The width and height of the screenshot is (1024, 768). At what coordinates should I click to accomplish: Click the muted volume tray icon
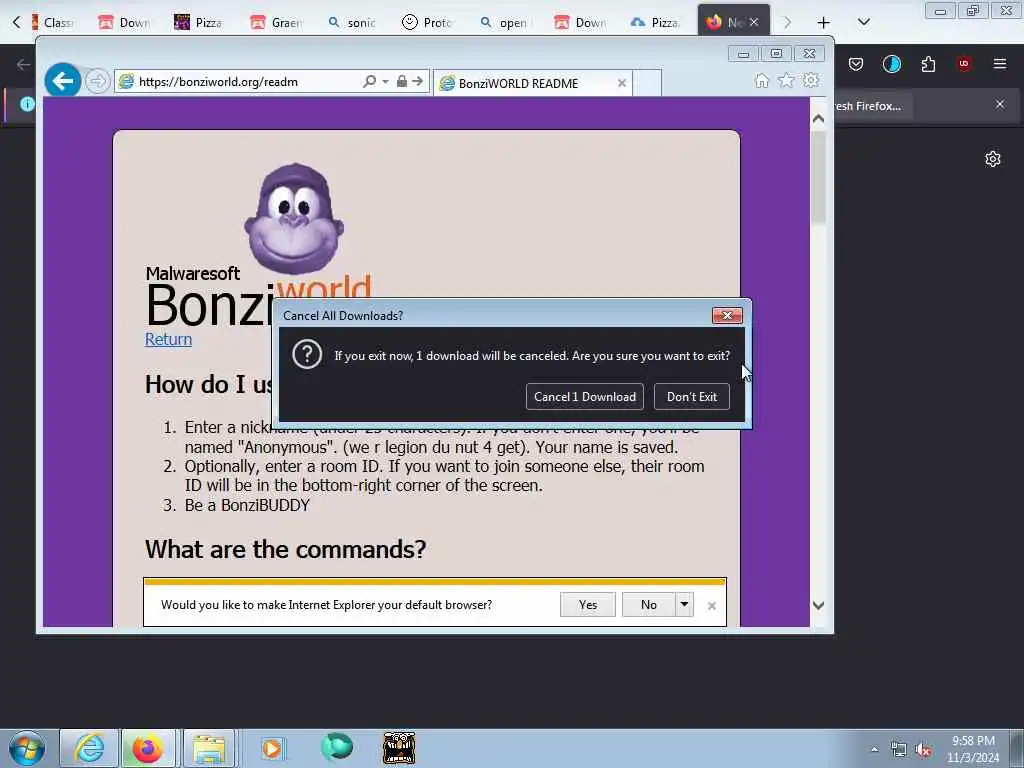coord(923,750)
